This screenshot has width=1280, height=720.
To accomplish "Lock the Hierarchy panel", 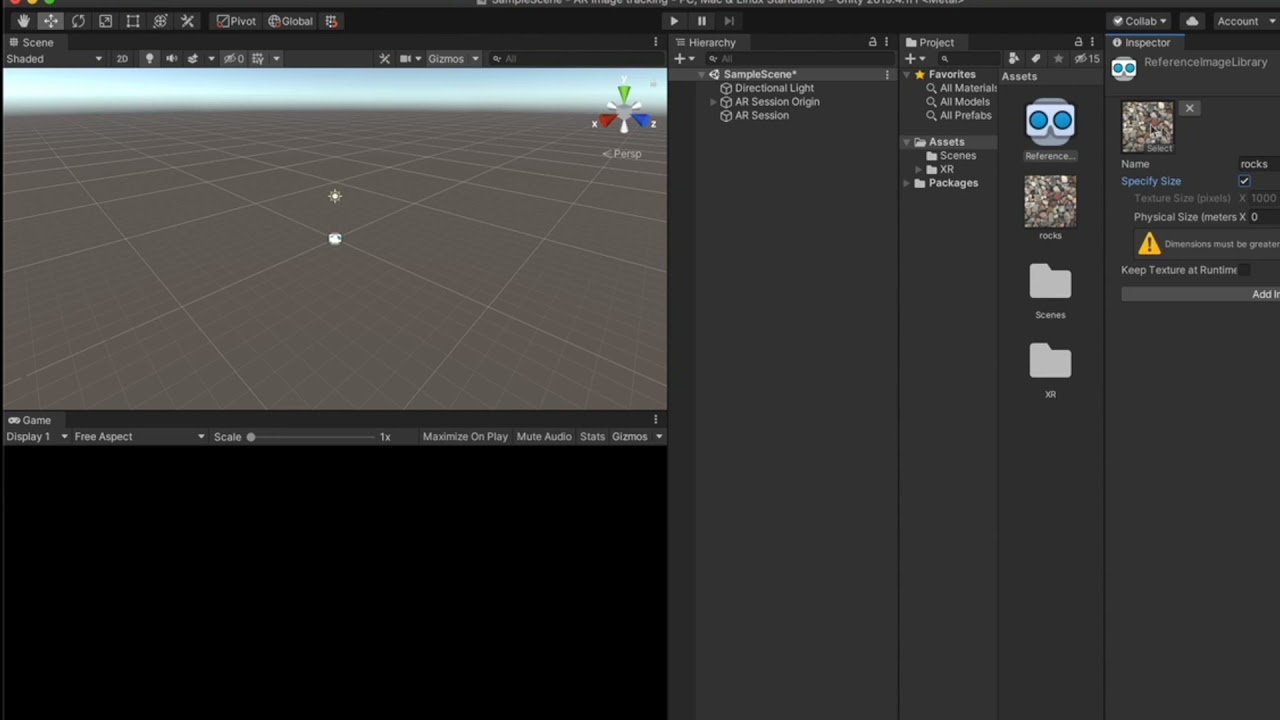I will click(873, 42).
